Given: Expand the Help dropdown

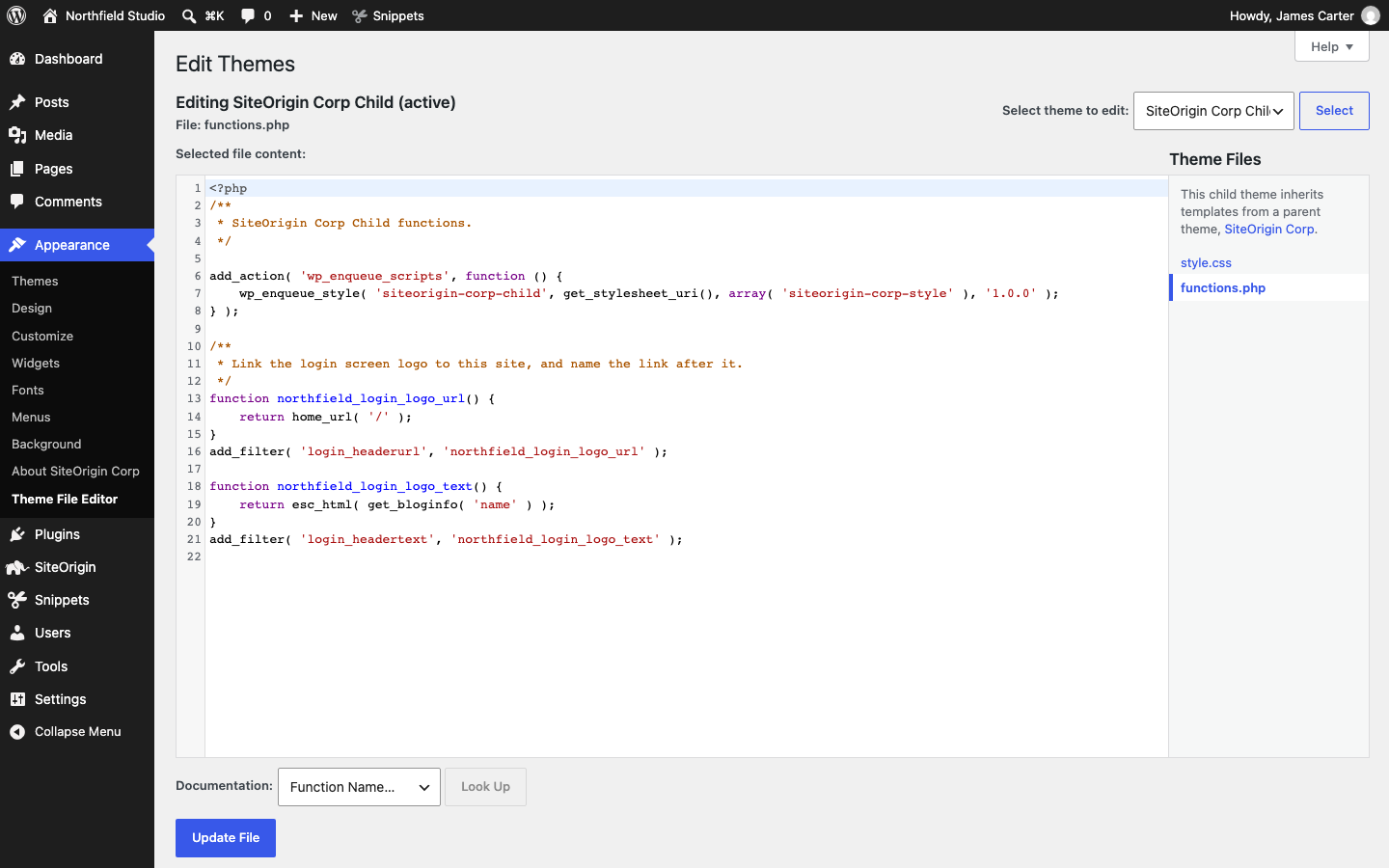Looking at the screenshot, I should pos(1331,46).
